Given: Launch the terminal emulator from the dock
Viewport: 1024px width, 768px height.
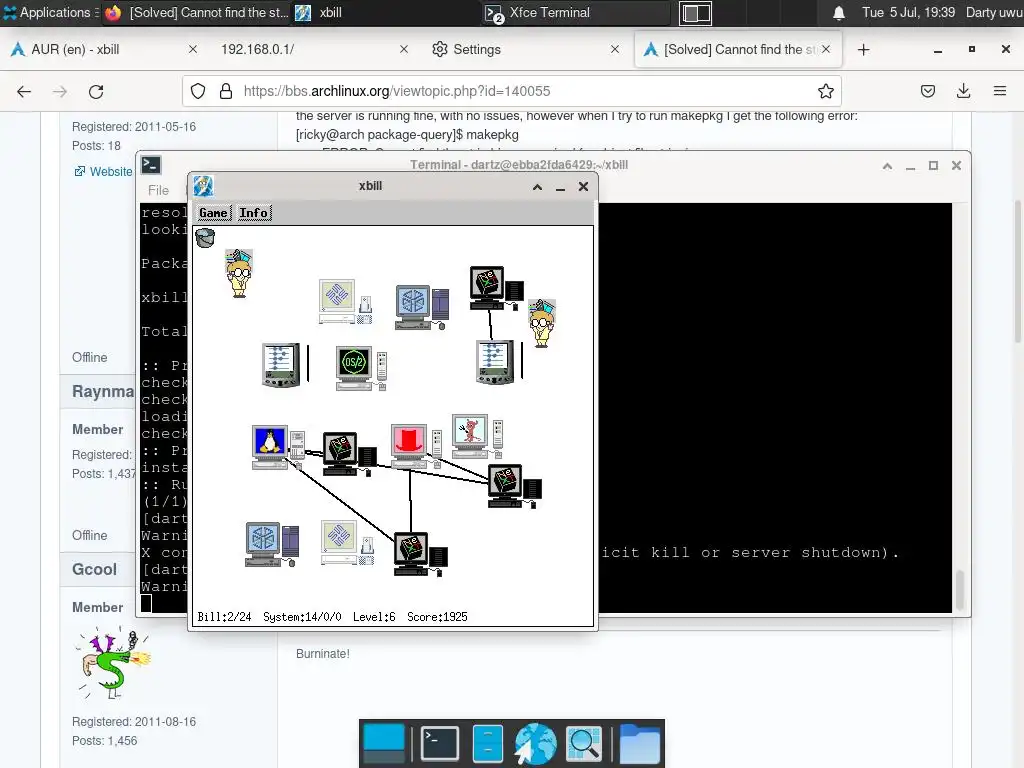Looking at the screenshot, I should (440, 744).
